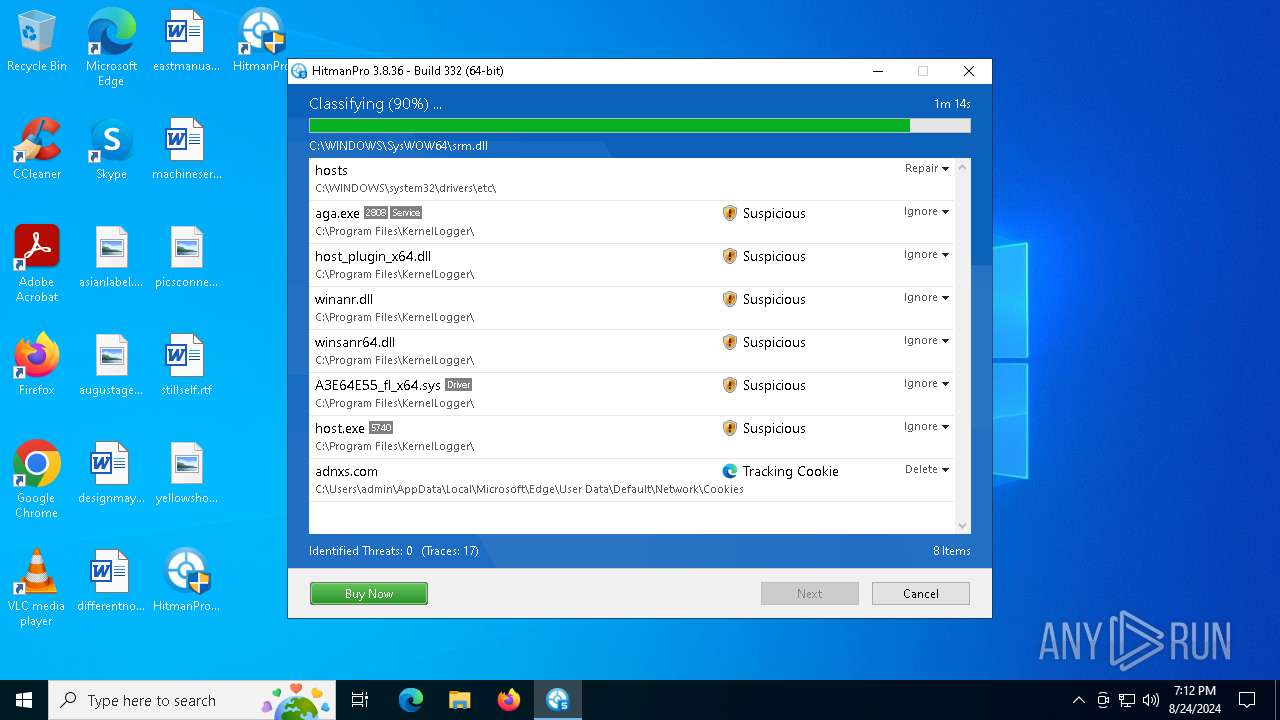The height and width of the screenshot is (720, 1280).
Task: Open the stillself.rtf document icon
Action: tap(186, 366)
